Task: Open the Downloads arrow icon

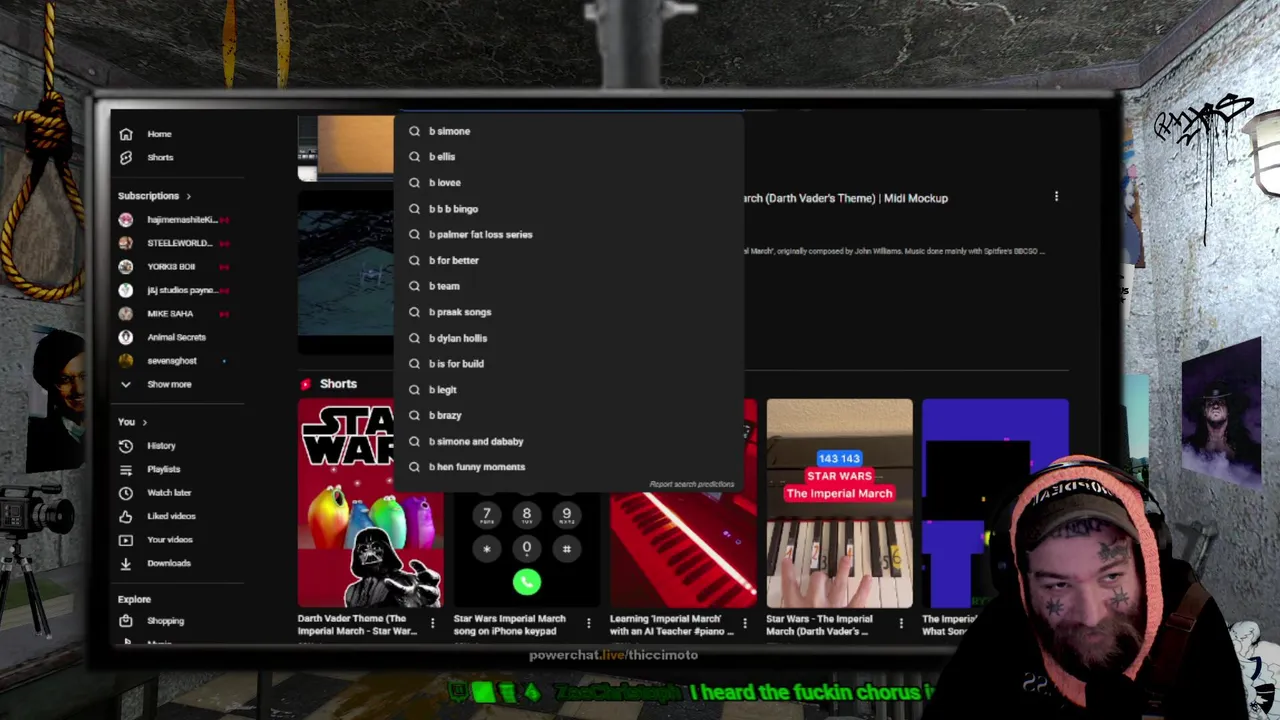Action: click(126, 563)
